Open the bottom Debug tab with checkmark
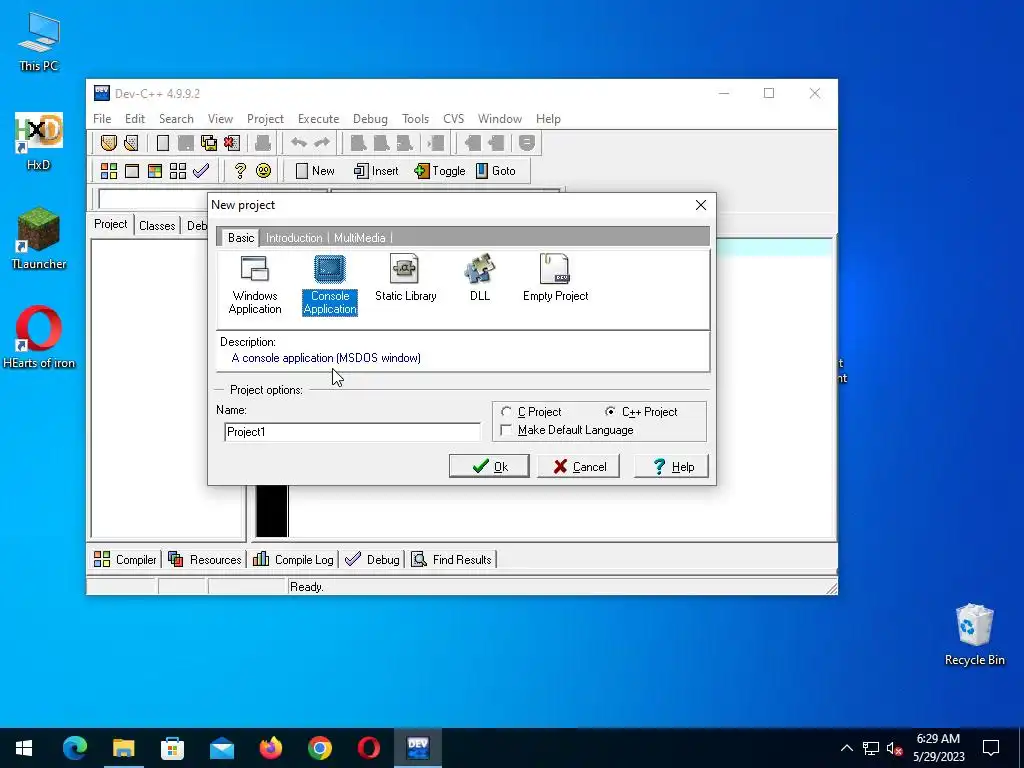Viewport: 1024px width, 768px height. (x=372, y=560)
